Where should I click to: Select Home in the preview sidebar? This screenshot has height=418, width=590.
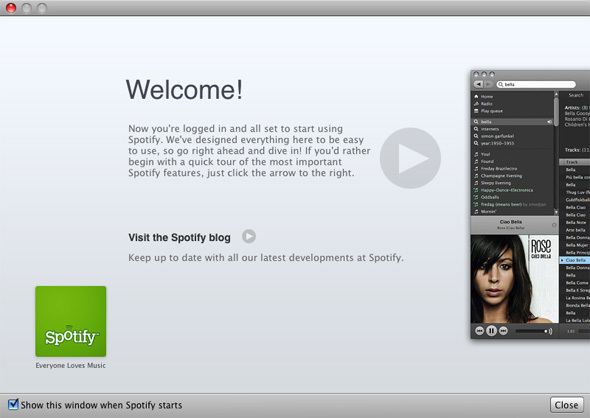coord(484,96)
